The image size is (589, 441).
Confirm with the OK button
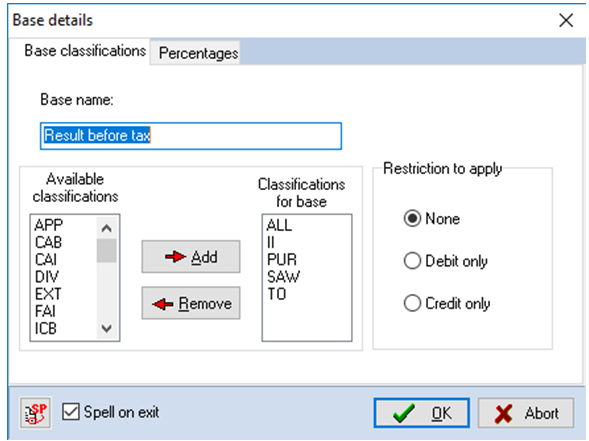coord(421,413)
